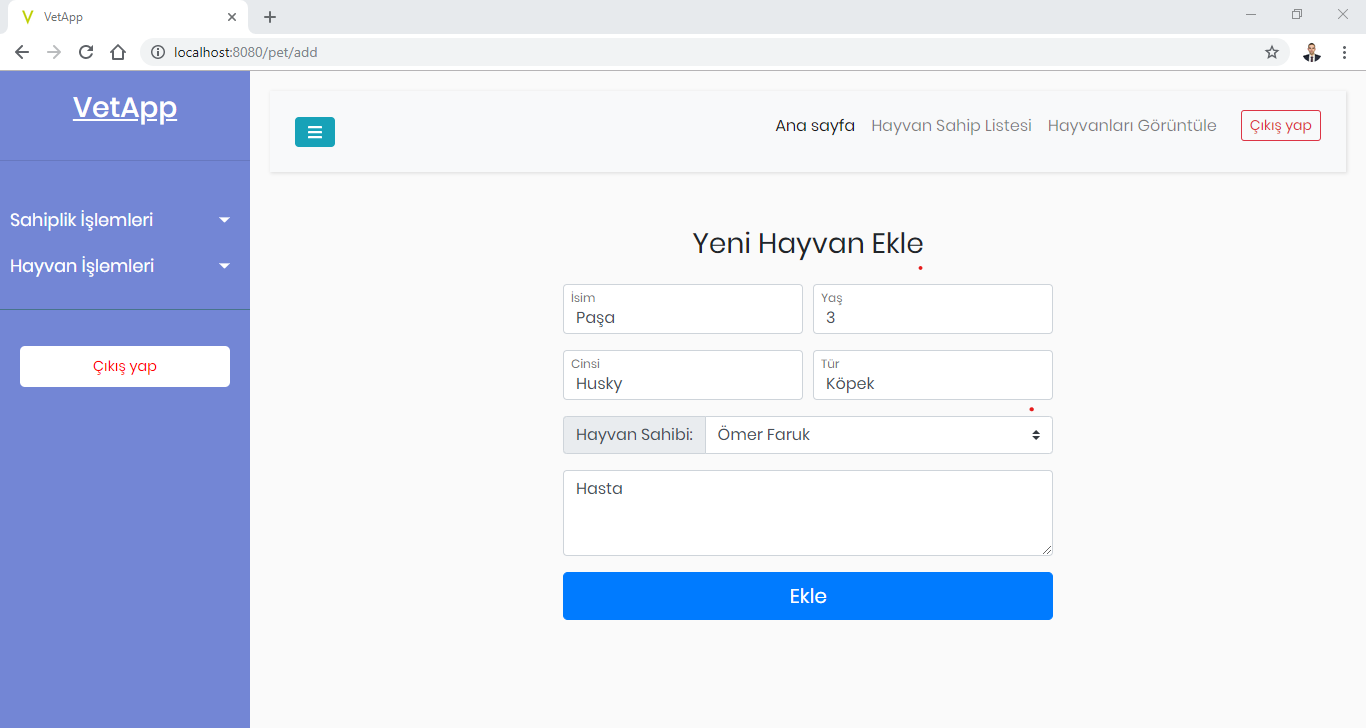Viewport: 1366px width, 728px height.
Task: Expand the Hayvan İşlemleri sidebar menu
Action: (120, 266)
